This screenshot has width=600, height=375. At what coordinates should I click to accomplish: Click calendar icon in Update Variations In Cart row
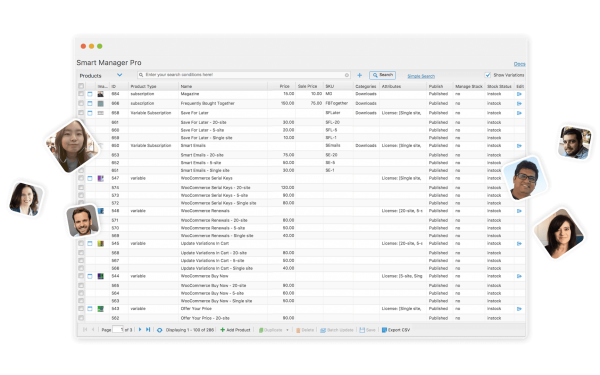pos(90,243)
